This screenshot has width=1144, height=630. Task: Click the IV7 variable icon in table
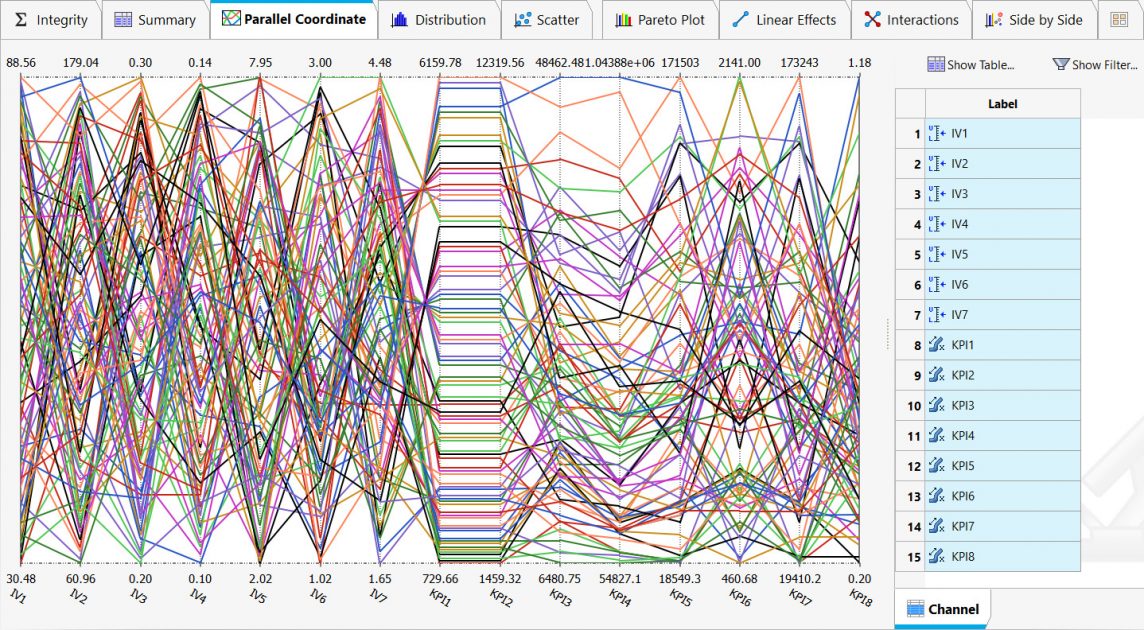pos(937,315)
